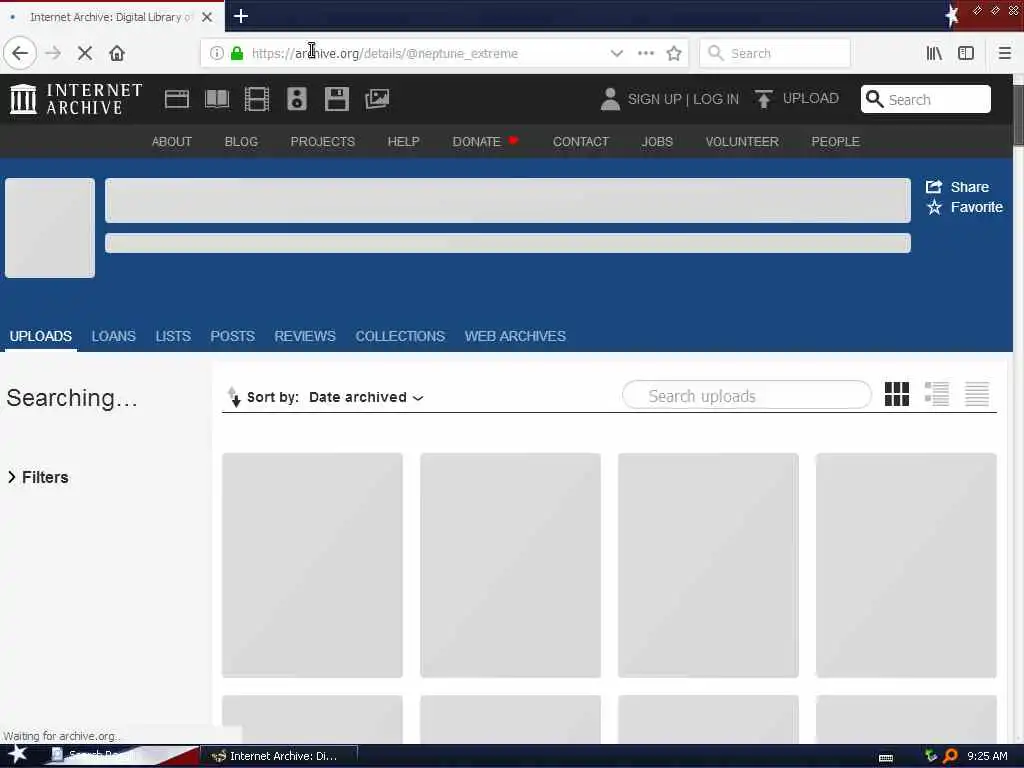Go to Internet Archive logo home
1024x768 pixels.
pyautogui.click(x=76, y=99)
